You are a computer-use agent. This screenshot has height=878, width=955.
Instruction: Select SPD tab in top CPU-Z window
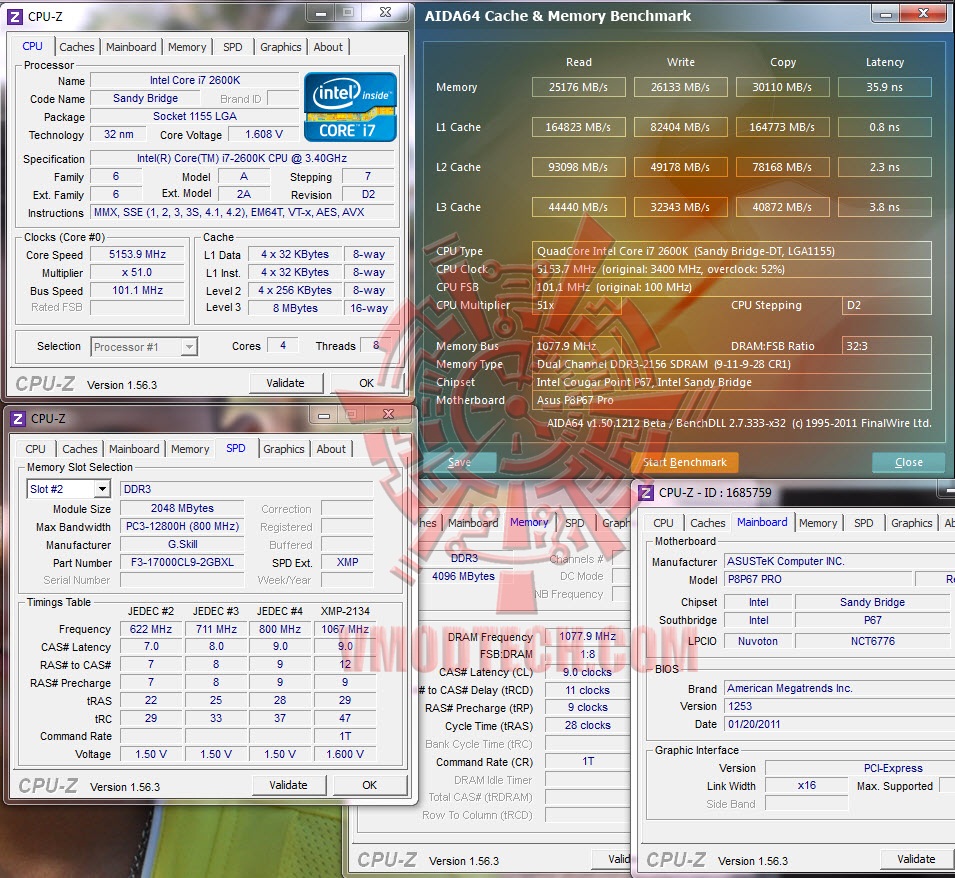pos(233,47)
